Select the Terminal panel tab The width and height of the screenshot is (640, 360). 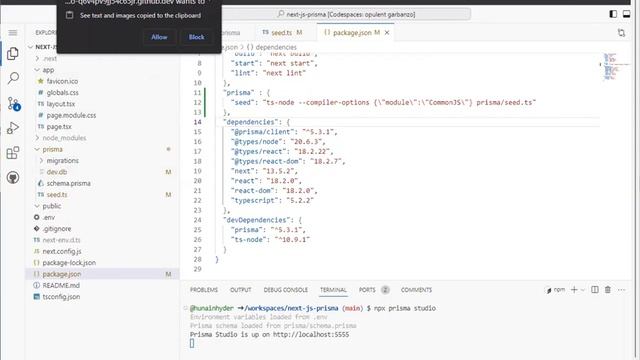click(x=333, y=290)
